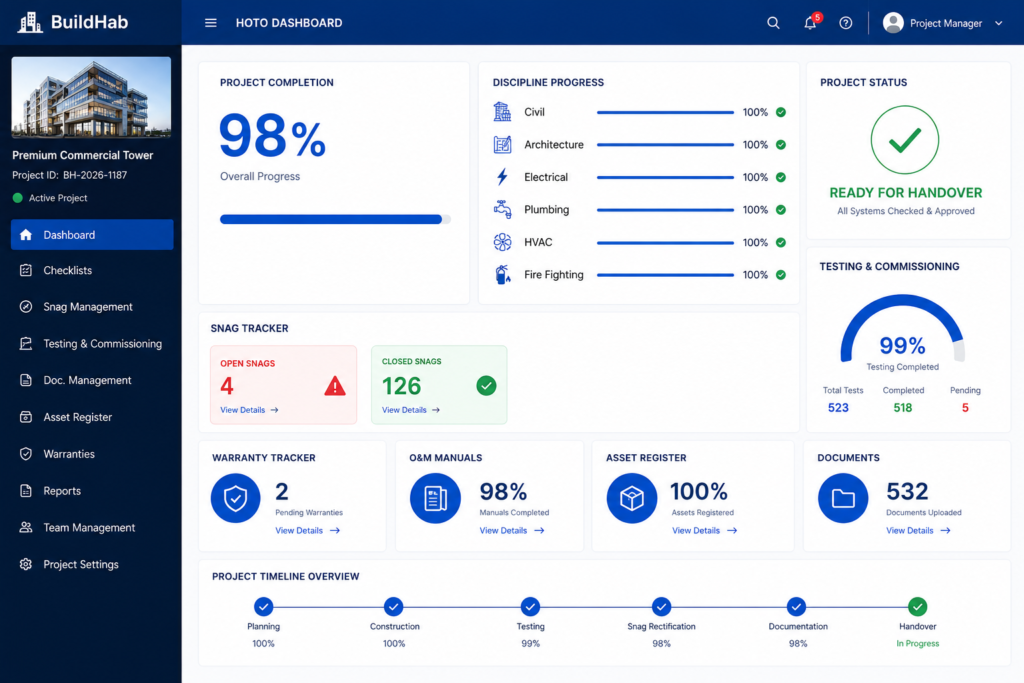Click the Premium Commercial Tower building thumbnail

tap(91, 97)
